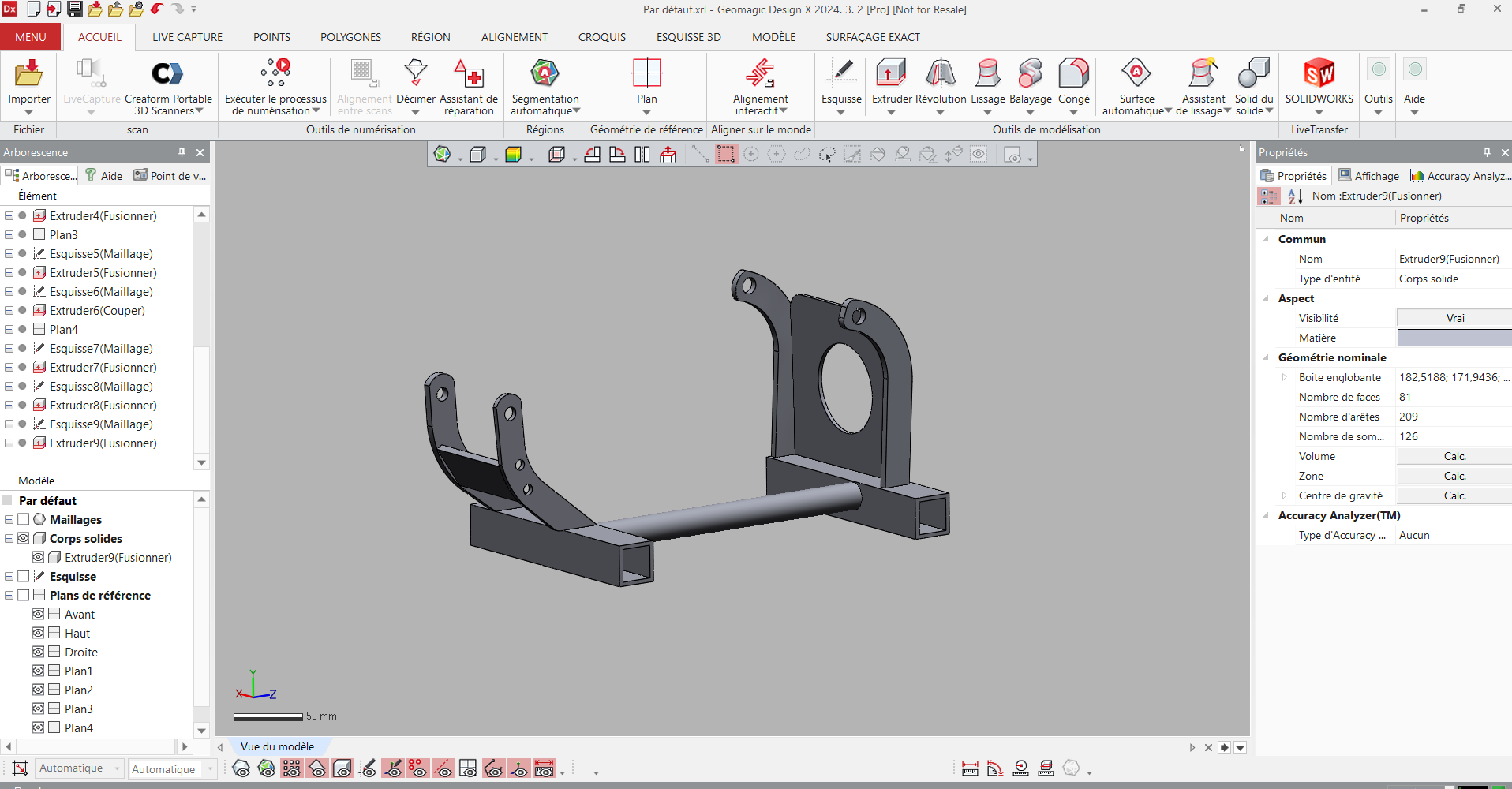Viewport: 1512px width, 789px height.
Task: Toggle Plans de référence group checkbox
Action: (24, 595)
